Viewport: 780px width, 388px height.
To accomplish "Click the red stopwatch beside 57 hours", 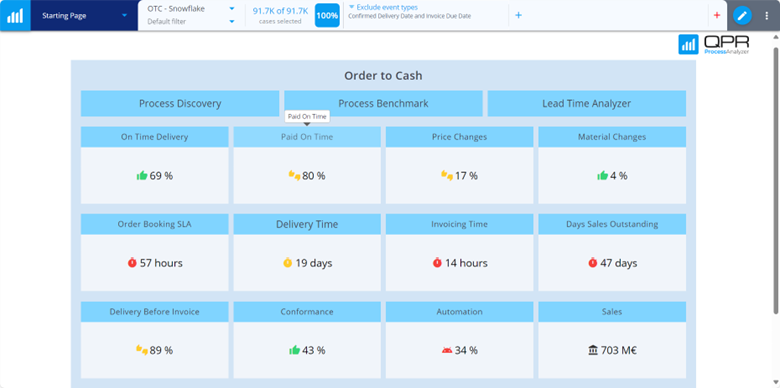I will 132,262.
